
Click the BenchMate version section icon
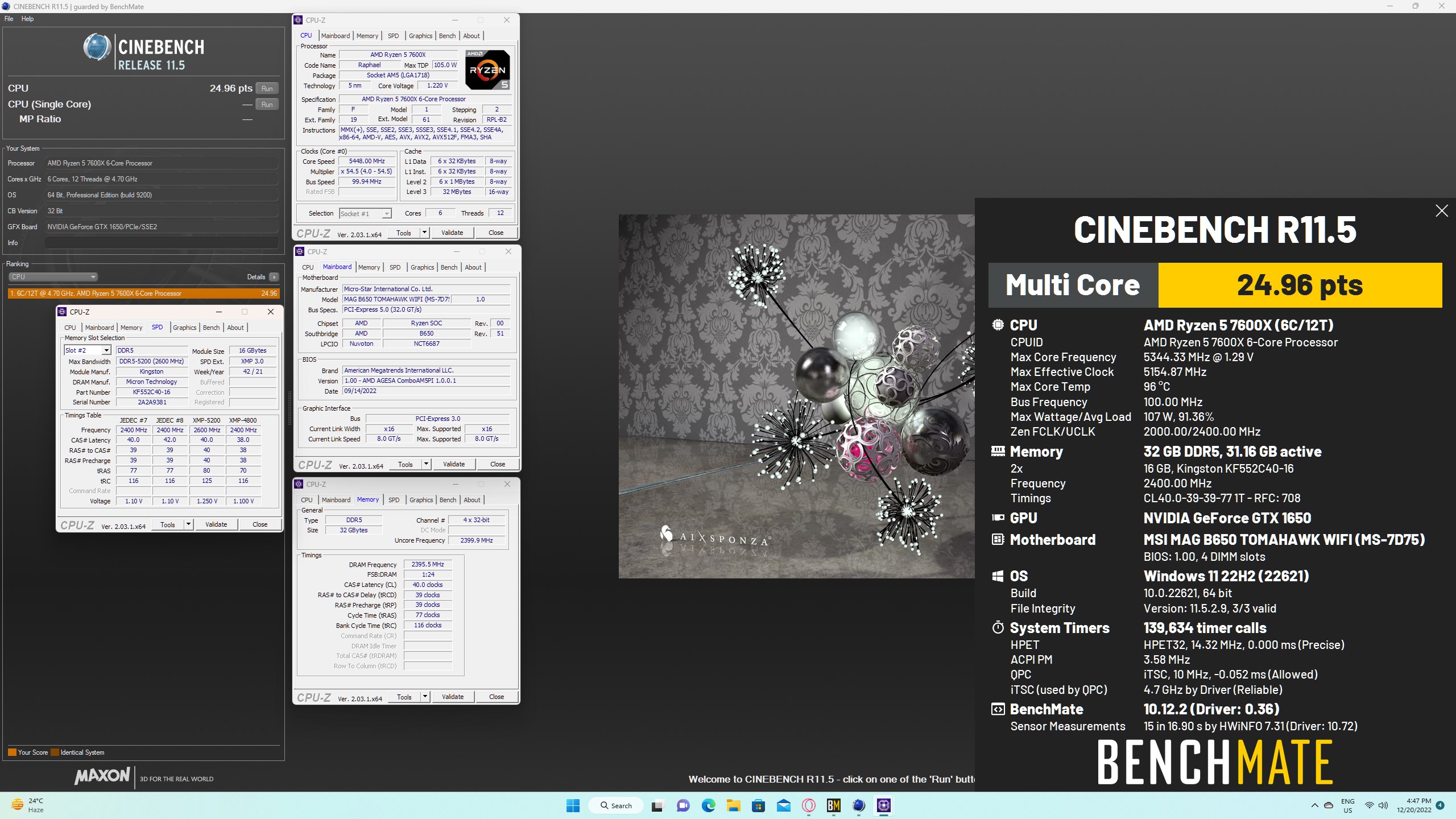998,709
